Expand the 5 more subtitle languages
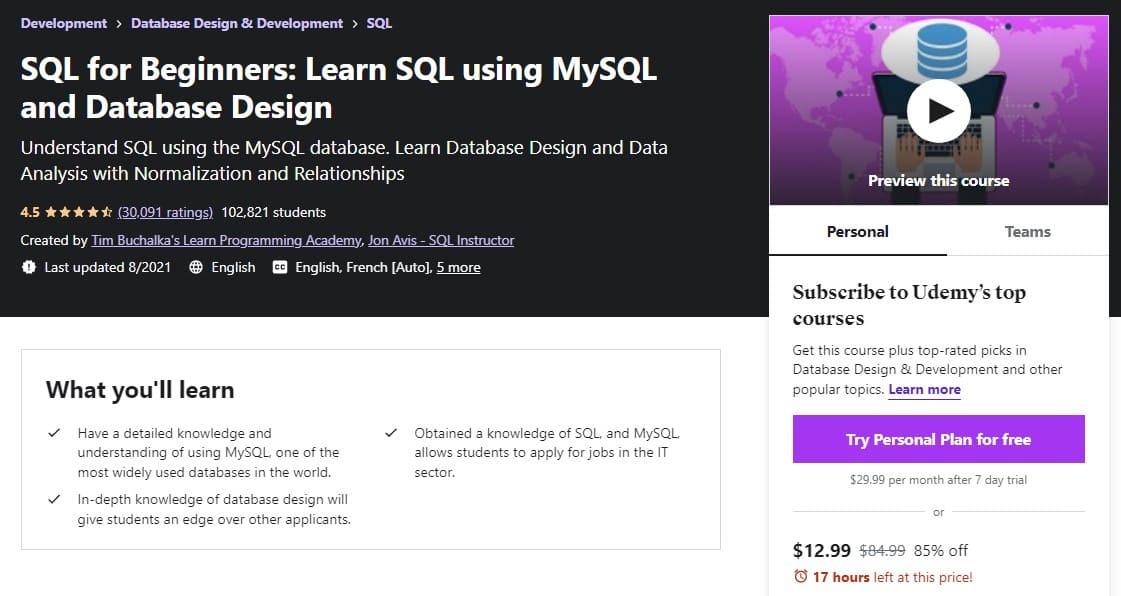1121x596 pixels. (x=458, y=267)
